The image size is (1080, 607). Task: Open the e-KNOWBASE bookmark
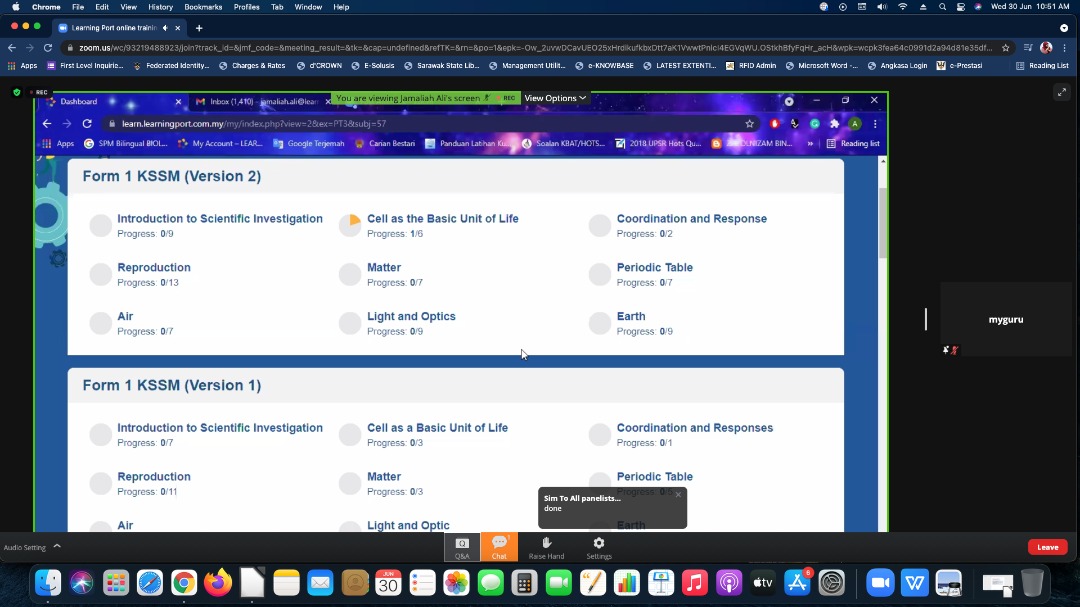point(604,65)
